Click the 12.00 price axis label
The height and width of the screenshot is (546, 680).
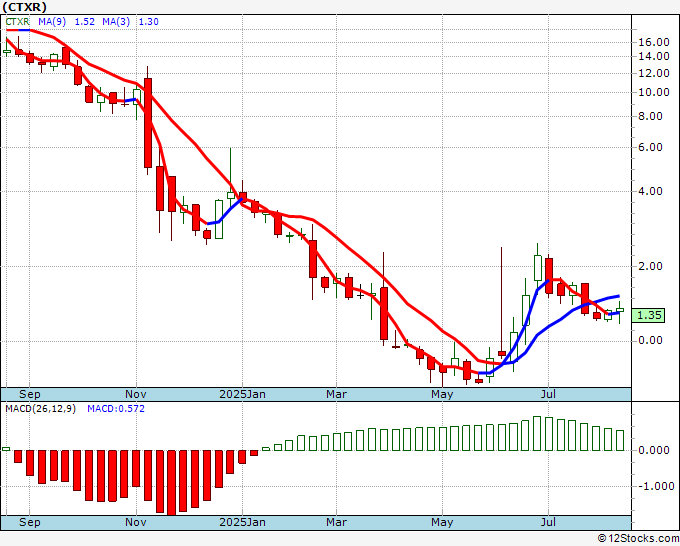click(x=654, y=73)
